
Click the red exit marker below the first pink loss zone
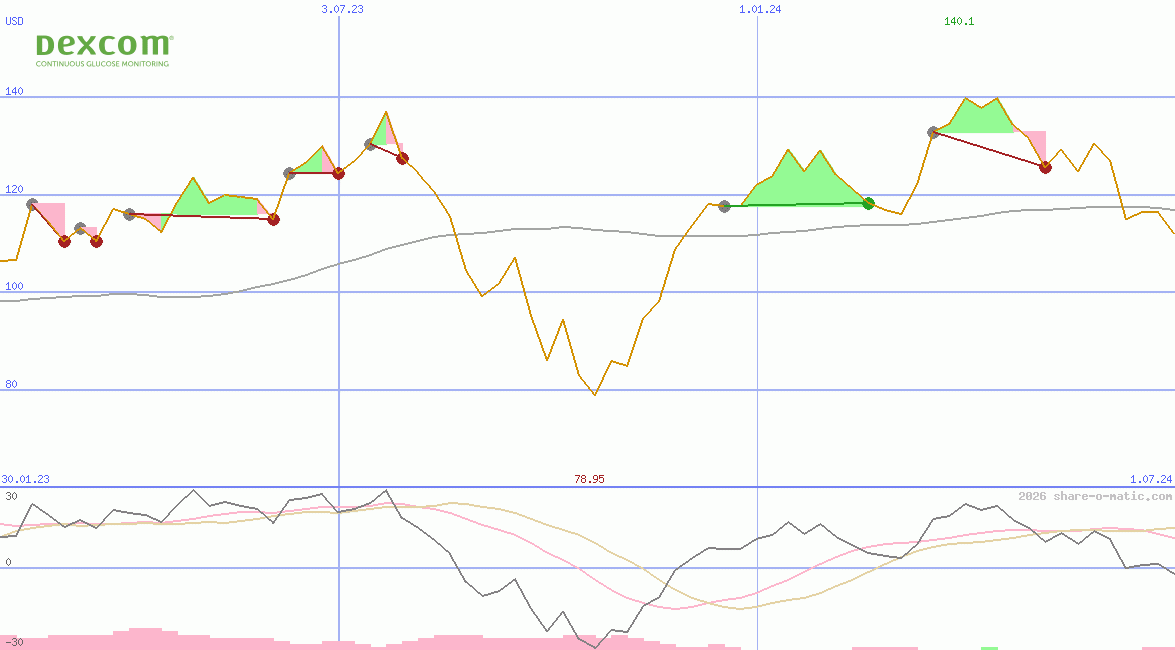click(64, 240)
